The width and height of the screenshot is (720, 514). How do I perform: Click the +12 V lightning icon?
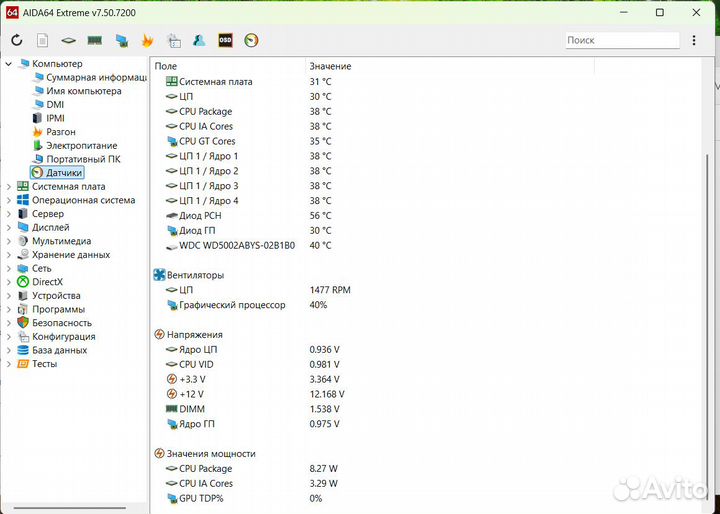click(x=171, y=394)
